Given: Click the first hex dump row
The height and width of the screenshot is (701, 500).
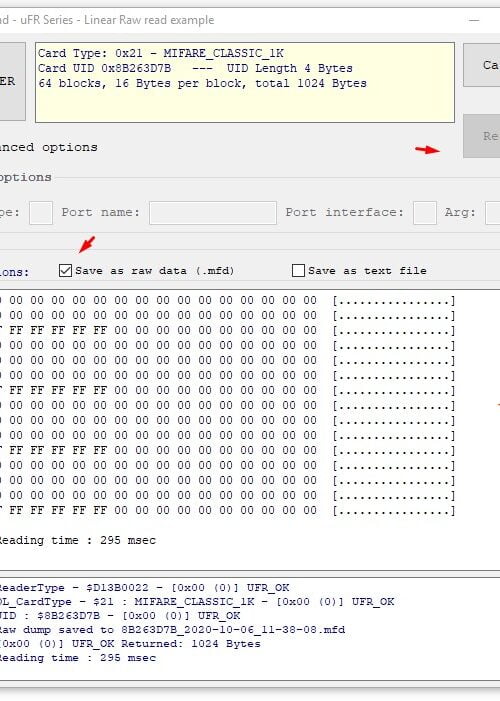Looking at the screenshot, I should tap(227, 300).
